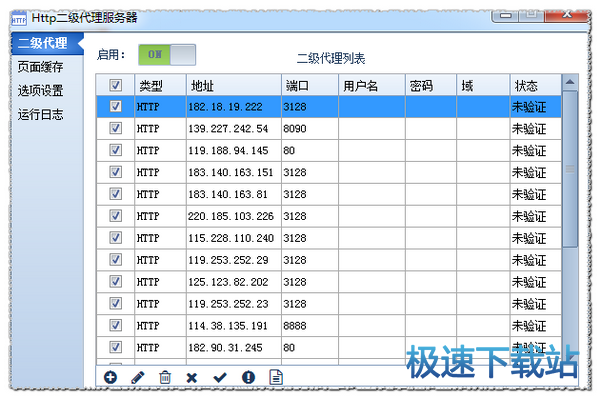Viewport: 600px width, 399px height.
Task: Uncheck the 119.253.252.23 row checkbox
Action: 116,303
